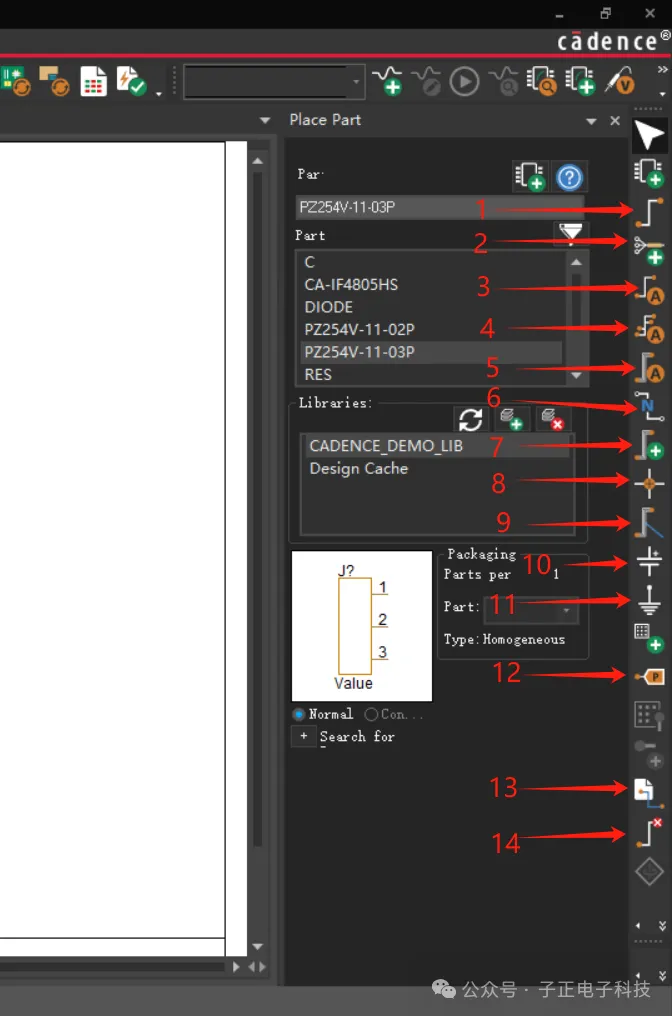Viewport: 672px width, 1016px height.
Task: Expand the Search for section
Action: coord(303,736)
